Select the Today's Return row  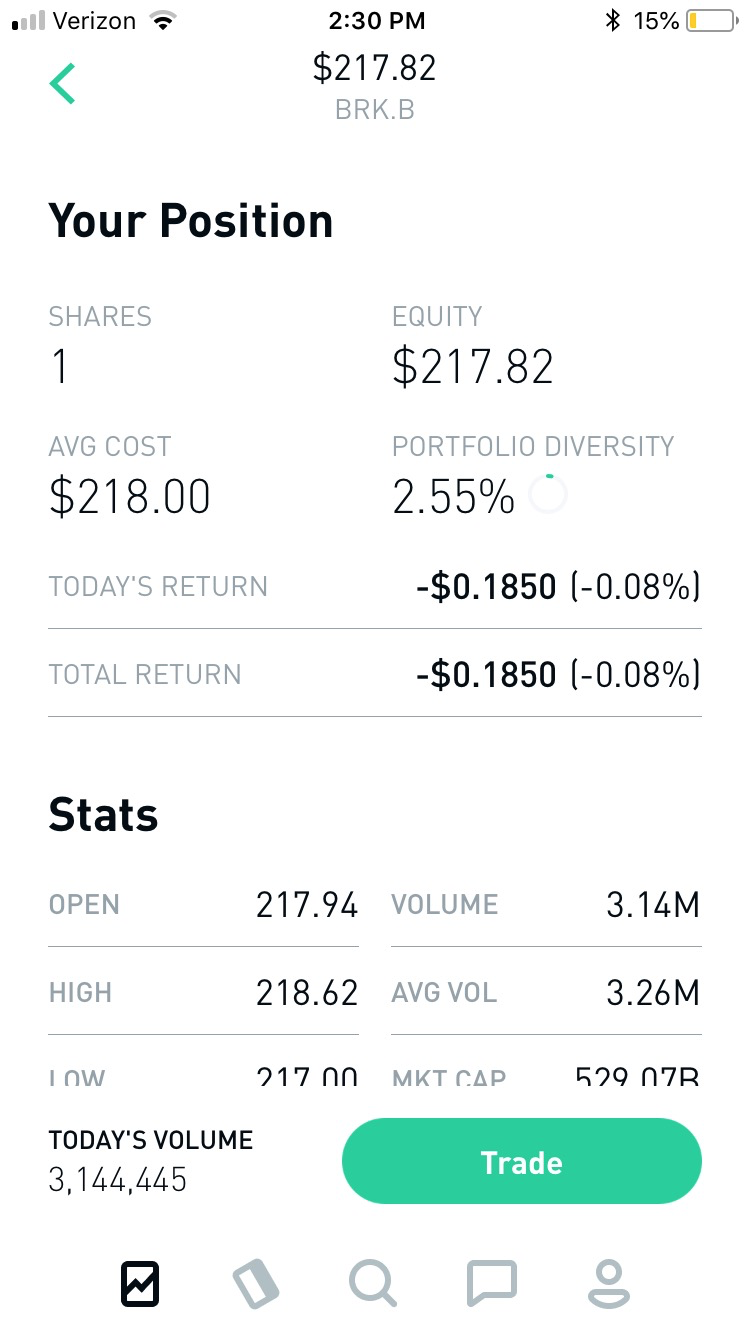click(375, 586)
